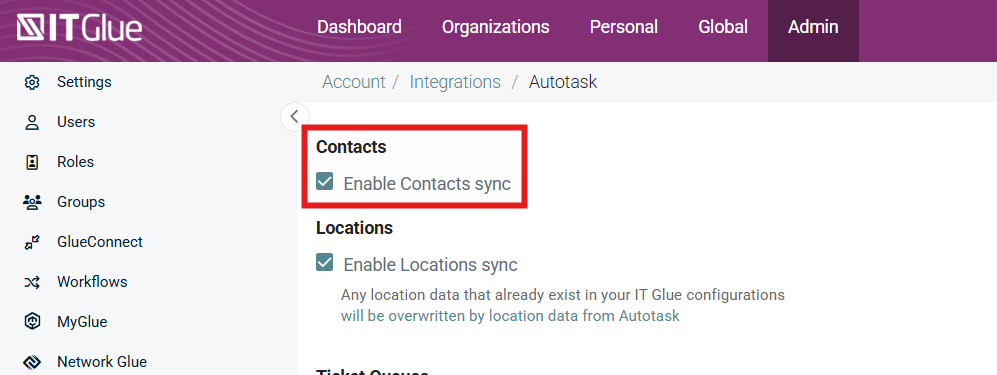Switch to the Organizations tab
Viewport: 997px width, 375px height.
(495, 27)
